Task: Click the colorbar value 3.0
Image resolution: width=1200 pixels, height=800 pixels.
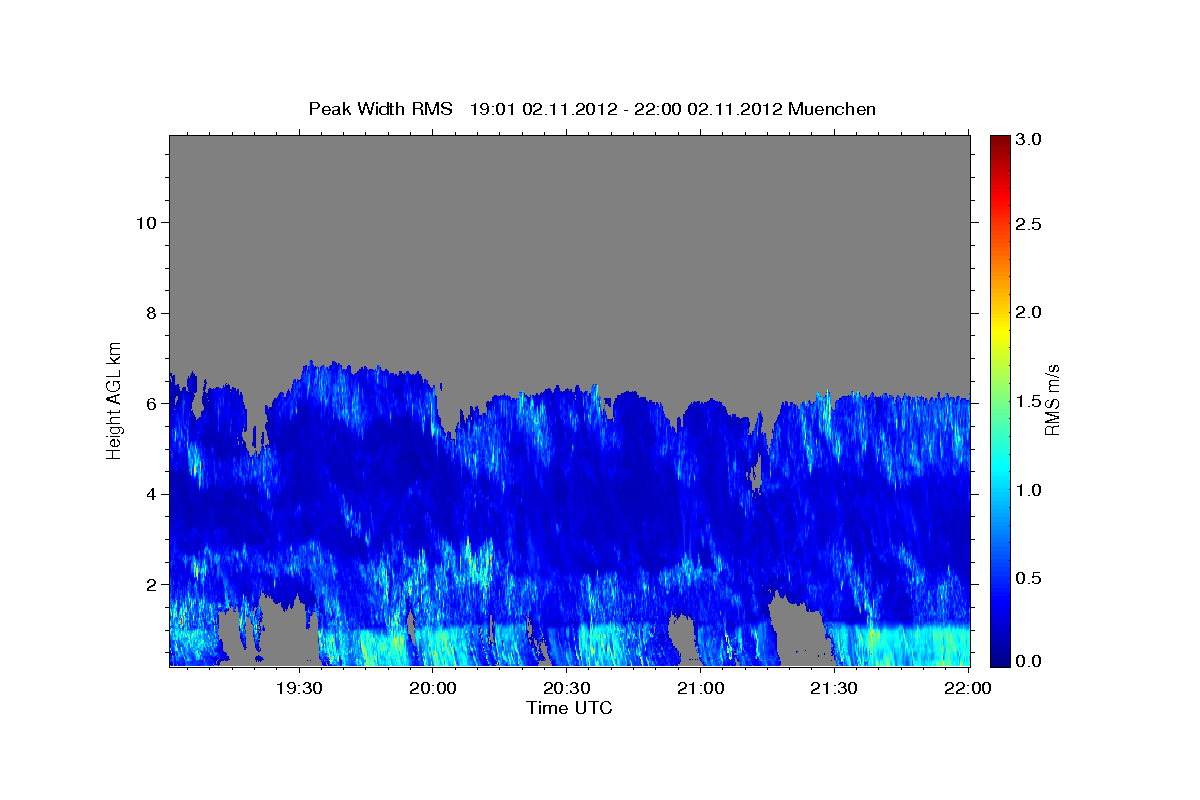Action: tap(1028, 140)
